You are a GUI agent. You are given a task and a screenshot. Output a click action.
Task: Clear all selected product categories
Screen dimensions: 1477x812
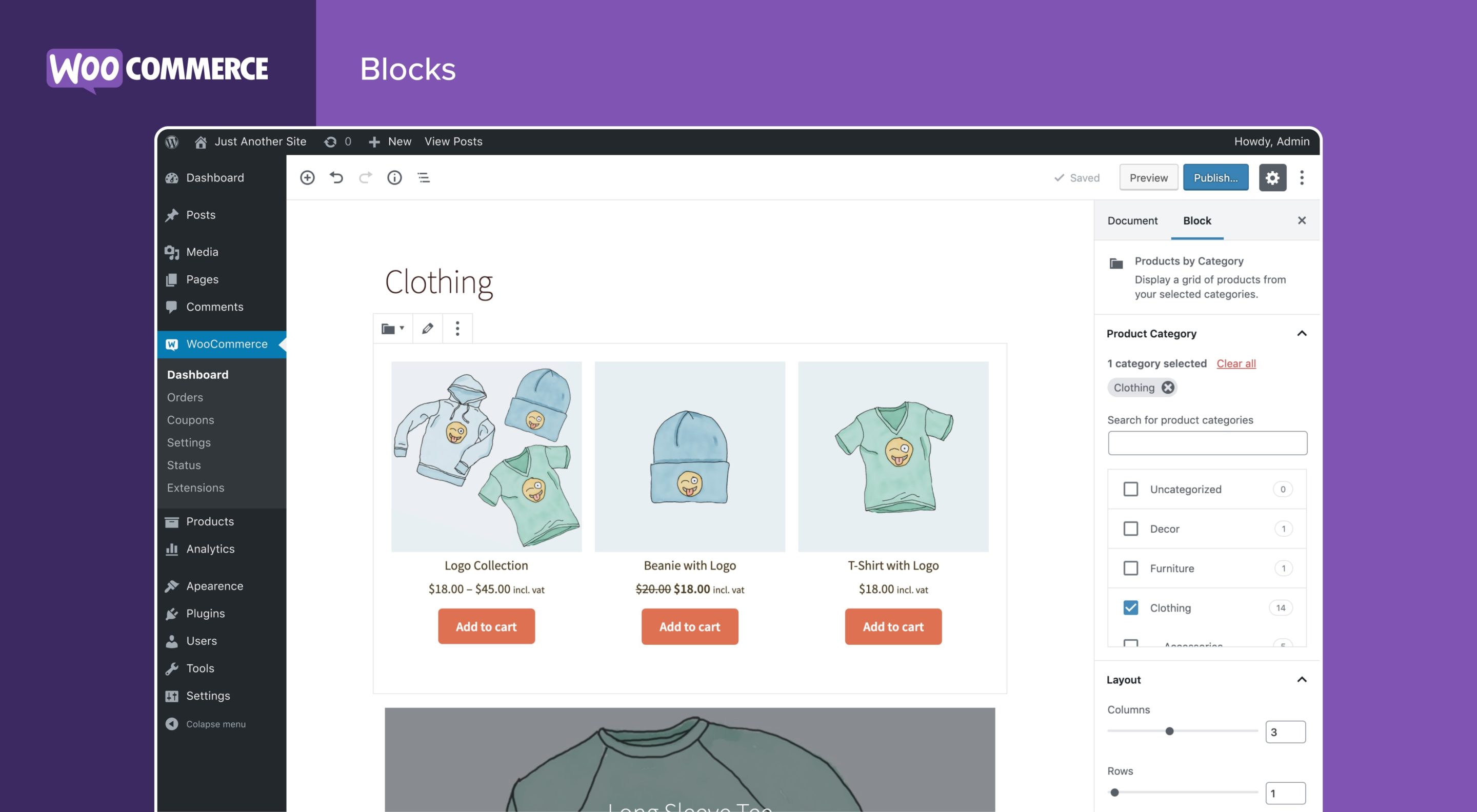[1235, 362]
